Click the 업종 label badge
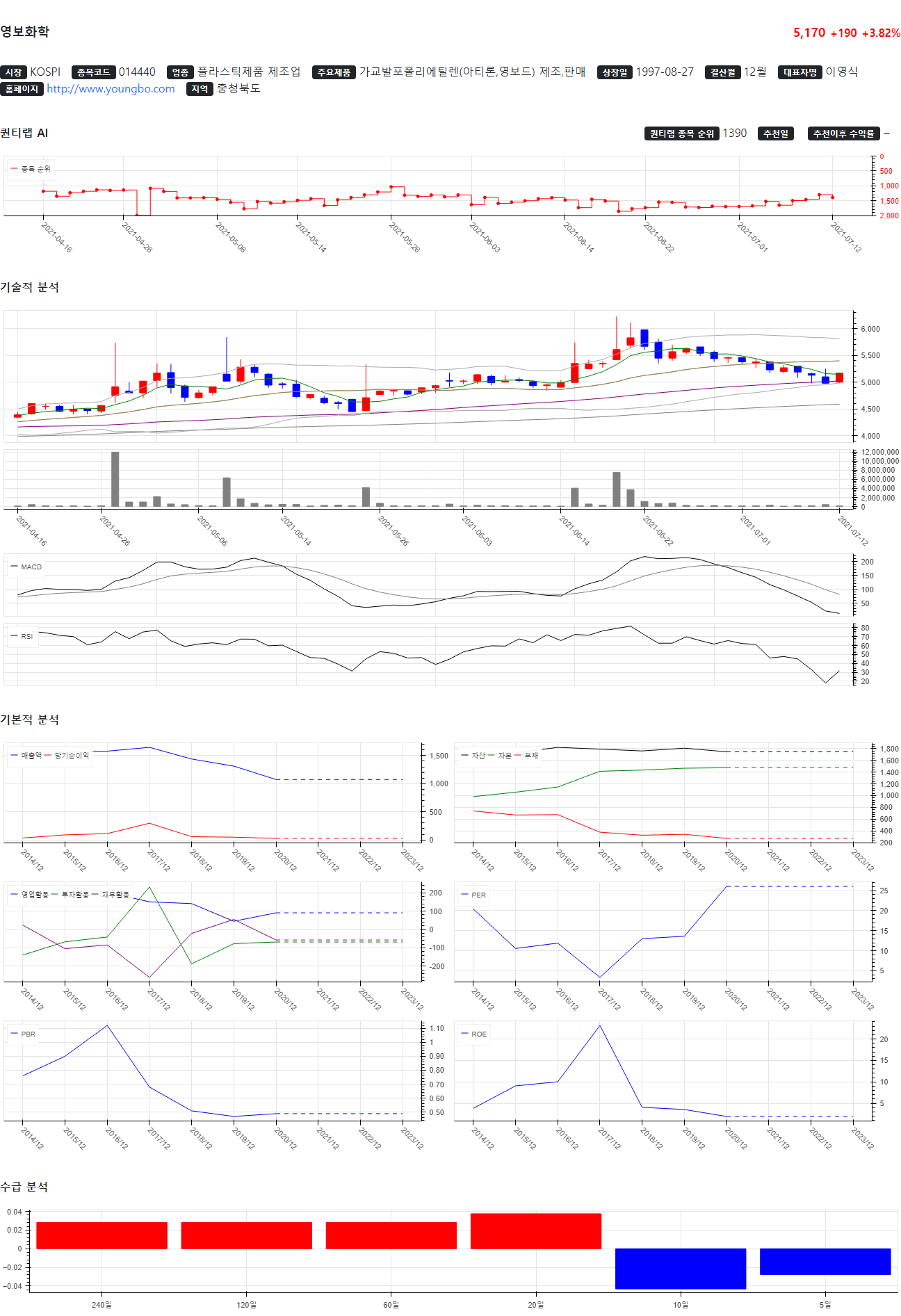 (x=180, y=72)
